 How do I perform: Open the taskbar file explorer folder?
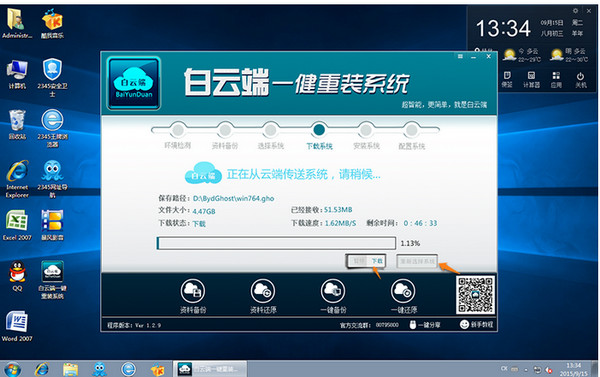[x=70, y=370]
